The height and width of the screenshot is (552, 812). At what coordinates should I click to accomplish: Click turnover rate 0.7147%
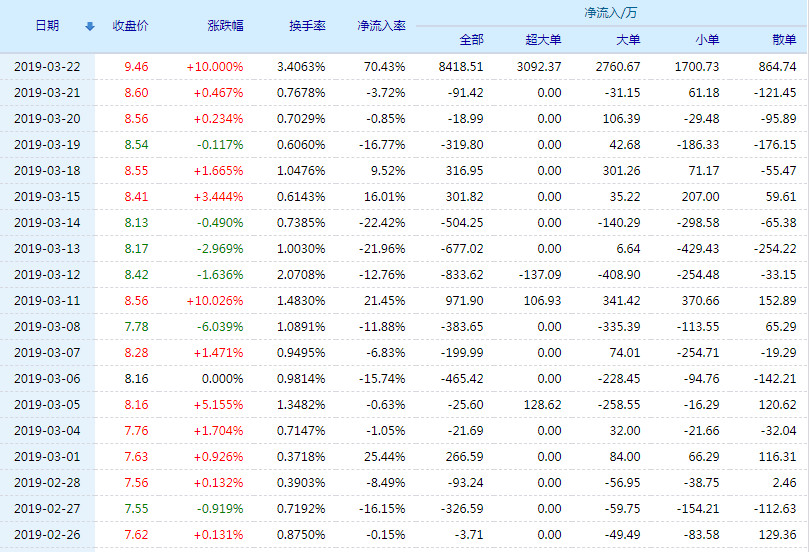point(301,430)
